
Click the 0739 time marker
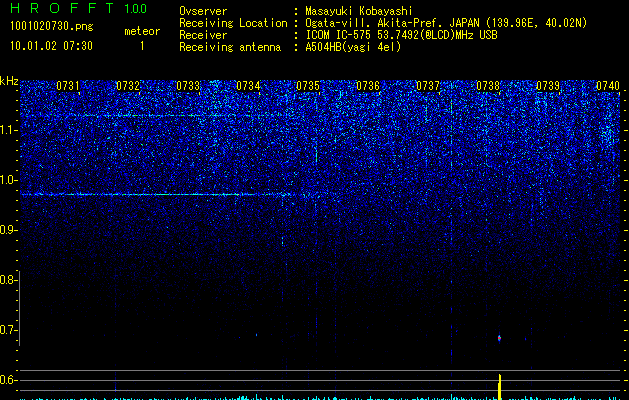pos(548,86)
